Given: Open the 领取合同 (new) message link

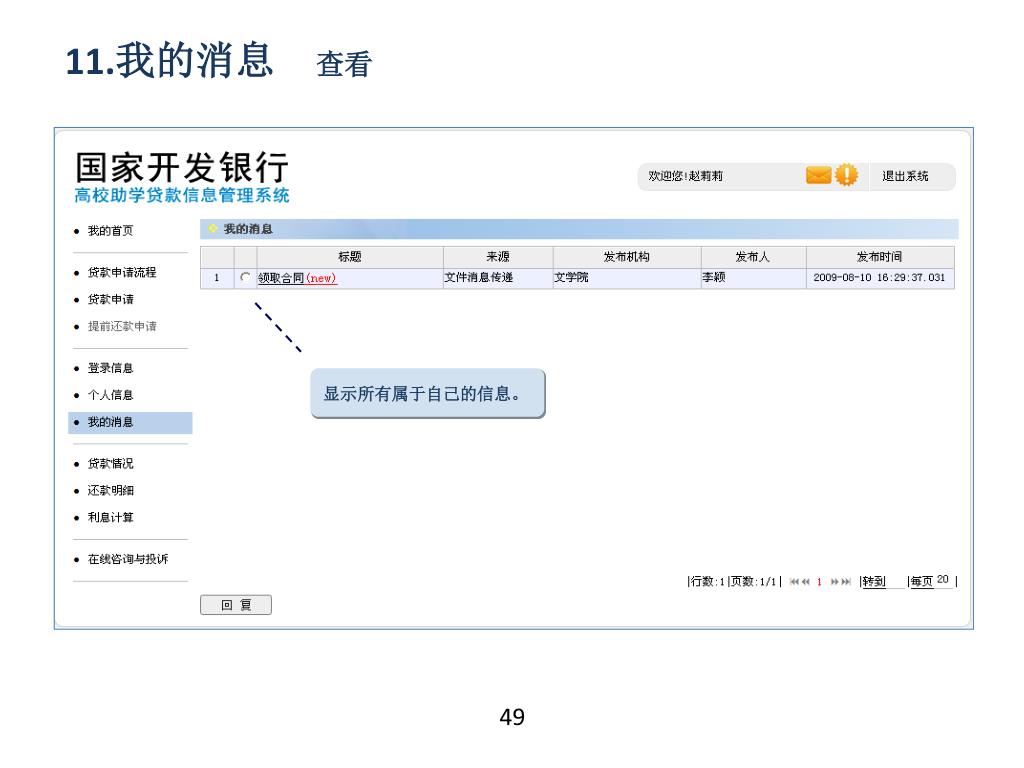Looking at the screenshot, I should (x=297, y=278).
